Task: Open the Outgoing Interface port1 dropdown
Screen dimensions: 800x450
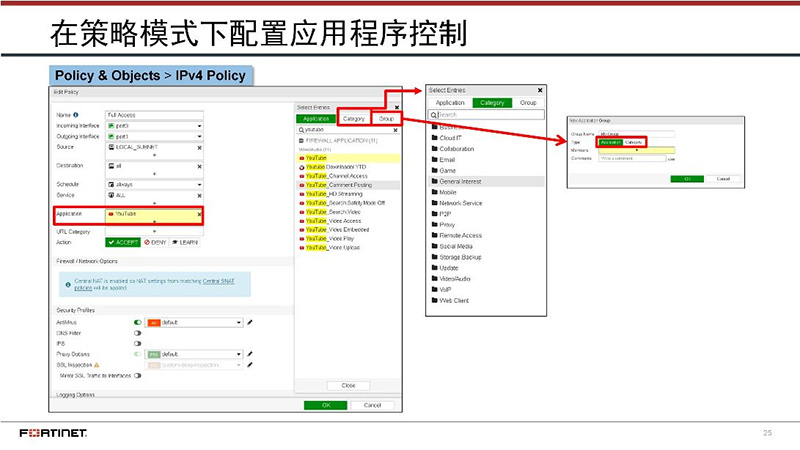Action: coord(154,137)
